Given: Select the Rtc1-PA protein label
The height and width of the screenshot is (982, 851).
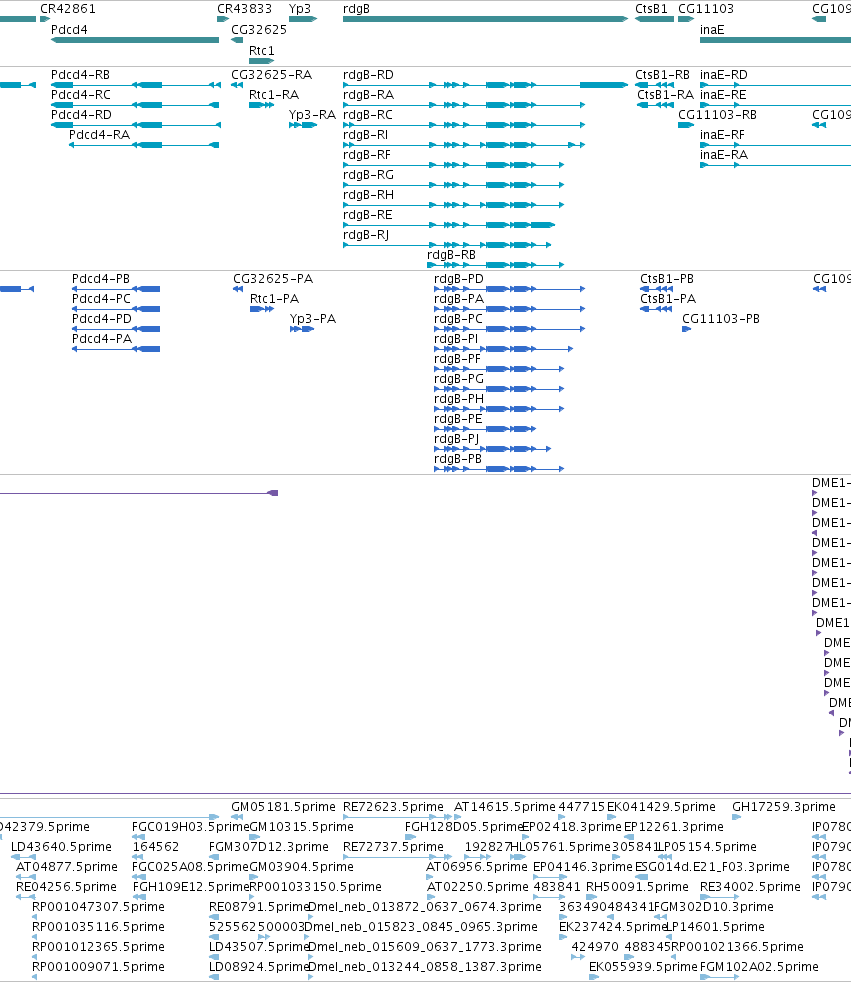Looking at the screenshot, I should [x=274, y=299].
